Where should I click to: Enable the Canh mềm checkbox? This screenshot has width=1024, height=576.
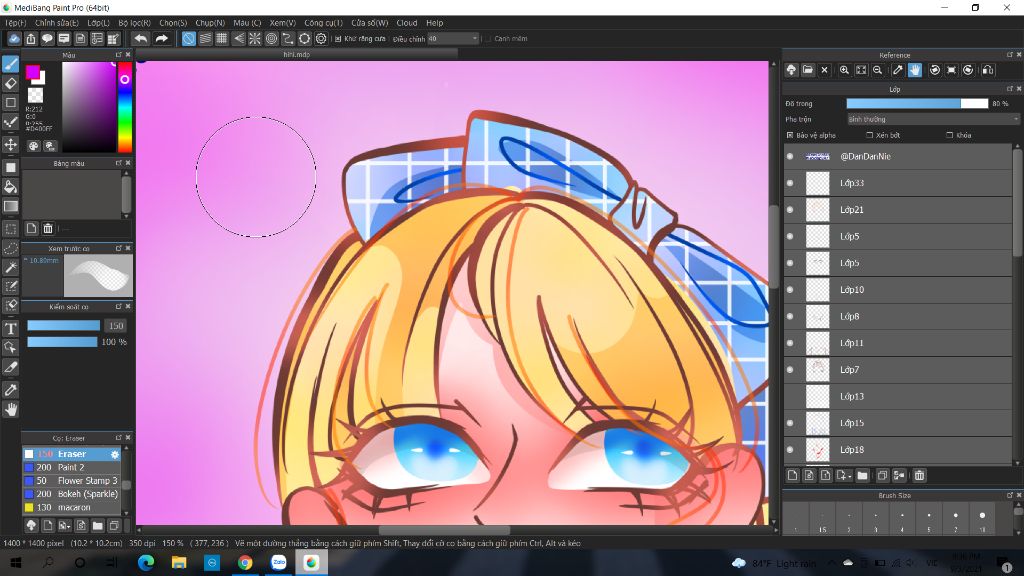coord(487,39)
